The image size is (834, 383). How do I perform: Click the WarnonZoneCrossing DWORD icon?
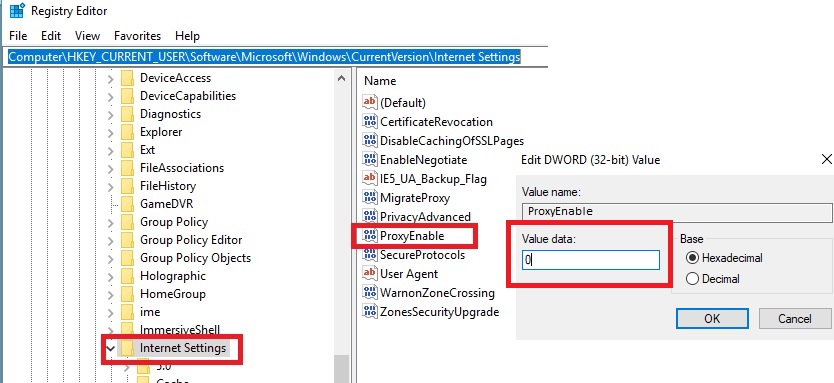click(x=370, y=292)
